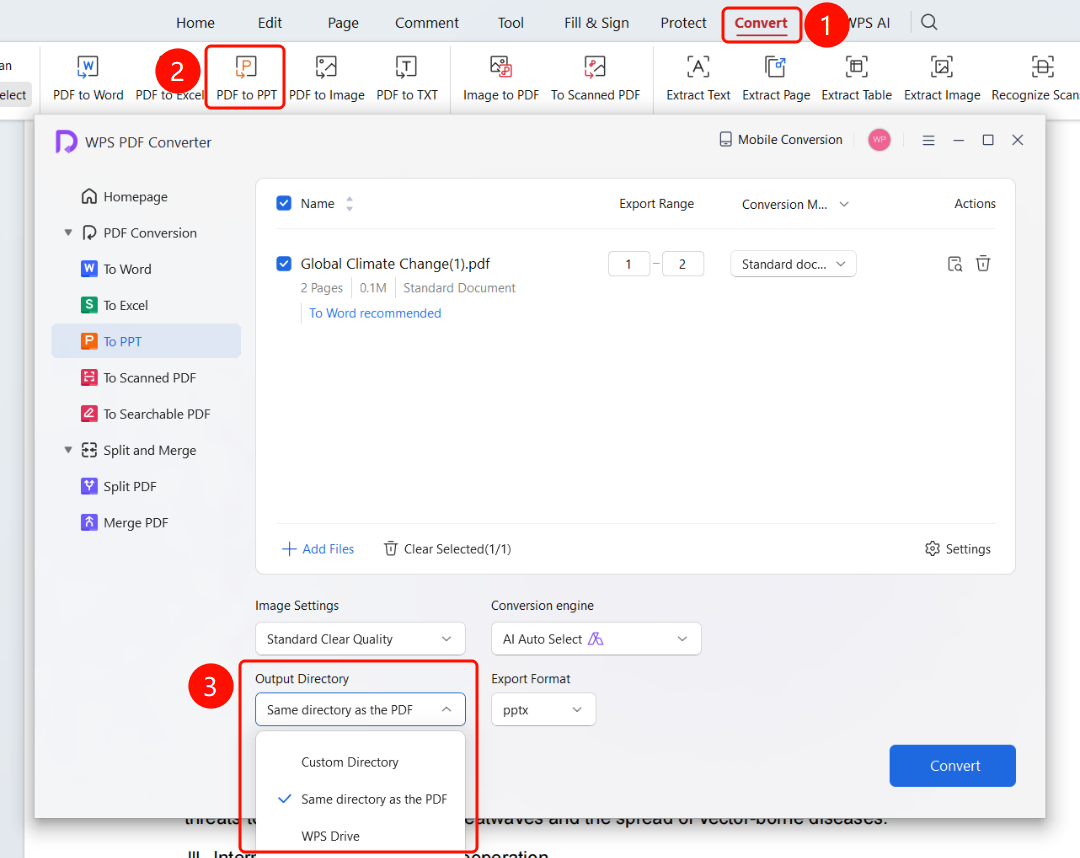Open the Image to PDF tool
Image resolution: width=1080 pixels, height=858 pixels.
coord(501,78)
